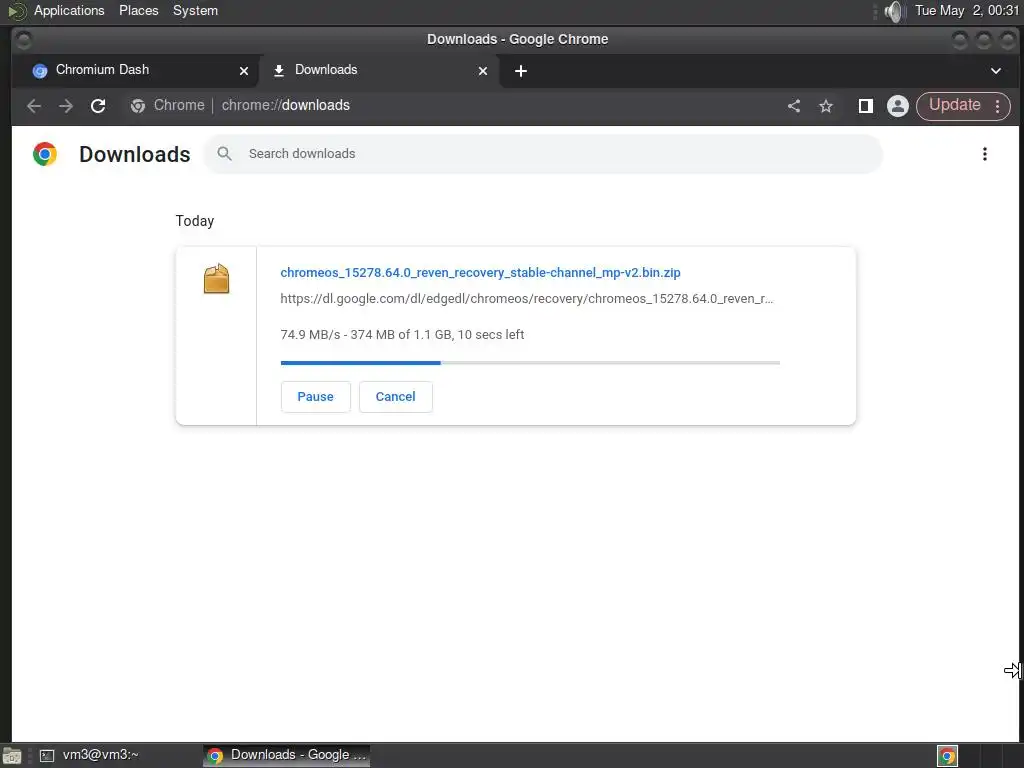Go back with the browser back arrow
The width and height of the screenshot is (1024, 768).
[x=34, y=106]
